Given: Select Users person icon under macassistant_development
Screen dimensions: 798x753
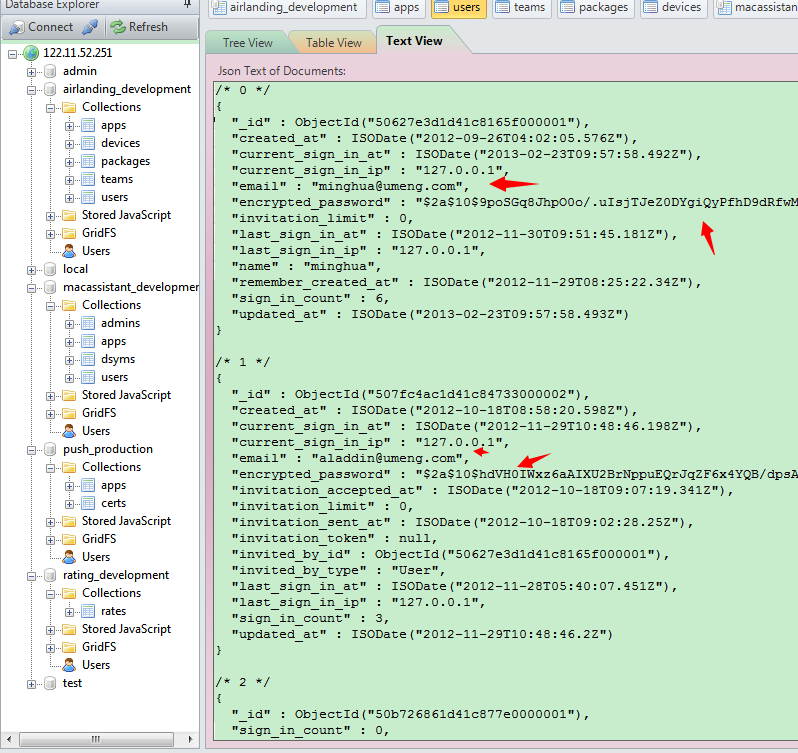Looking at the screenshot, I should pos(69,431).
